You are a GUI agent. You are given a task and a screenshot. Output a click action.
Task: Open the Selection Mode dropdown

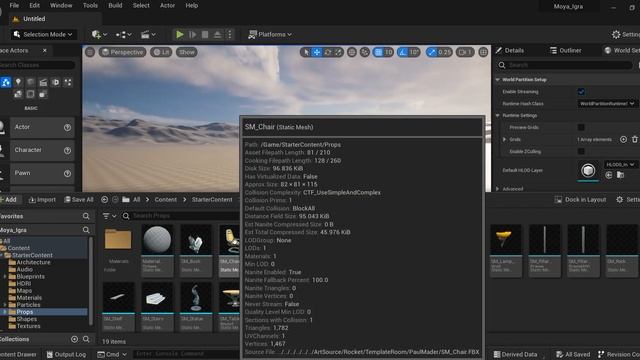43,35
